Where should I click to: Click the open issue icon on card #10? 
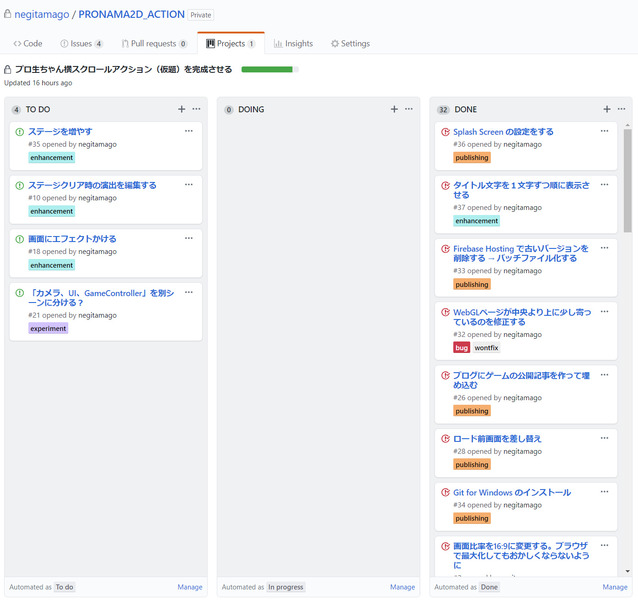pyautogui.click(x=20, y=185)
